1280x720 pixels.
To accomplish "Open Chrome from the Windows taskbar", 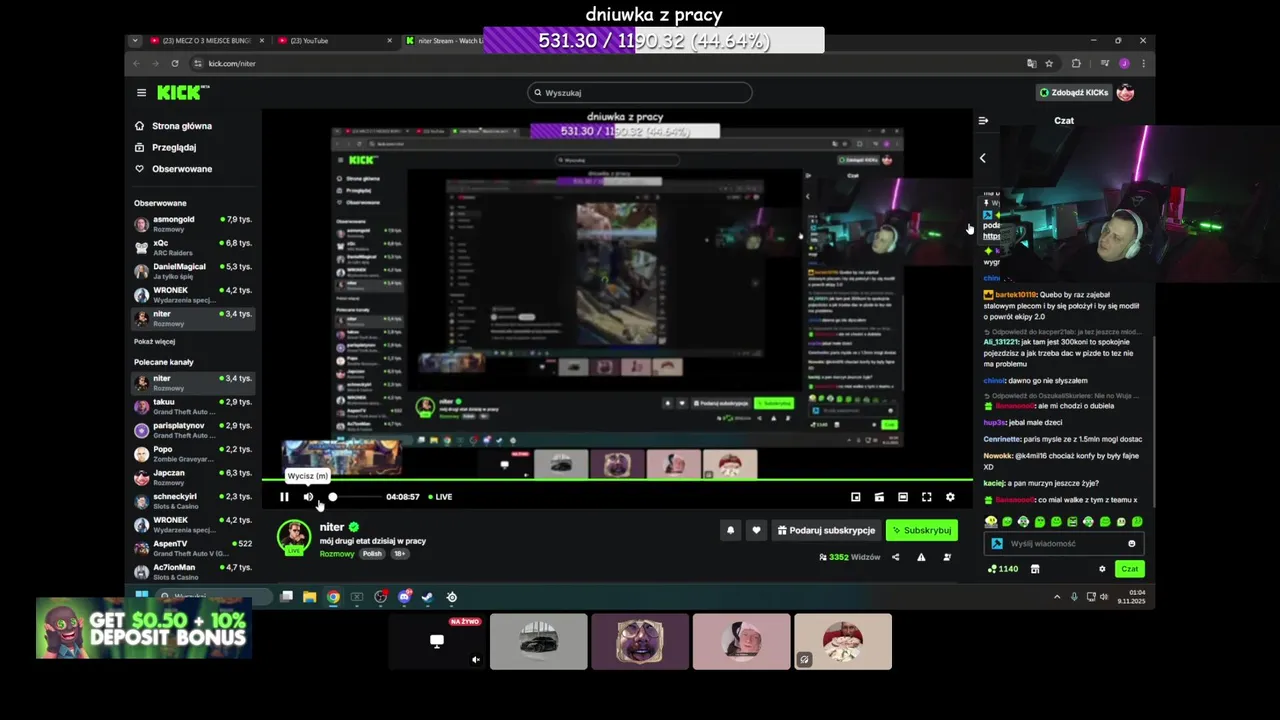I will 333,597.
